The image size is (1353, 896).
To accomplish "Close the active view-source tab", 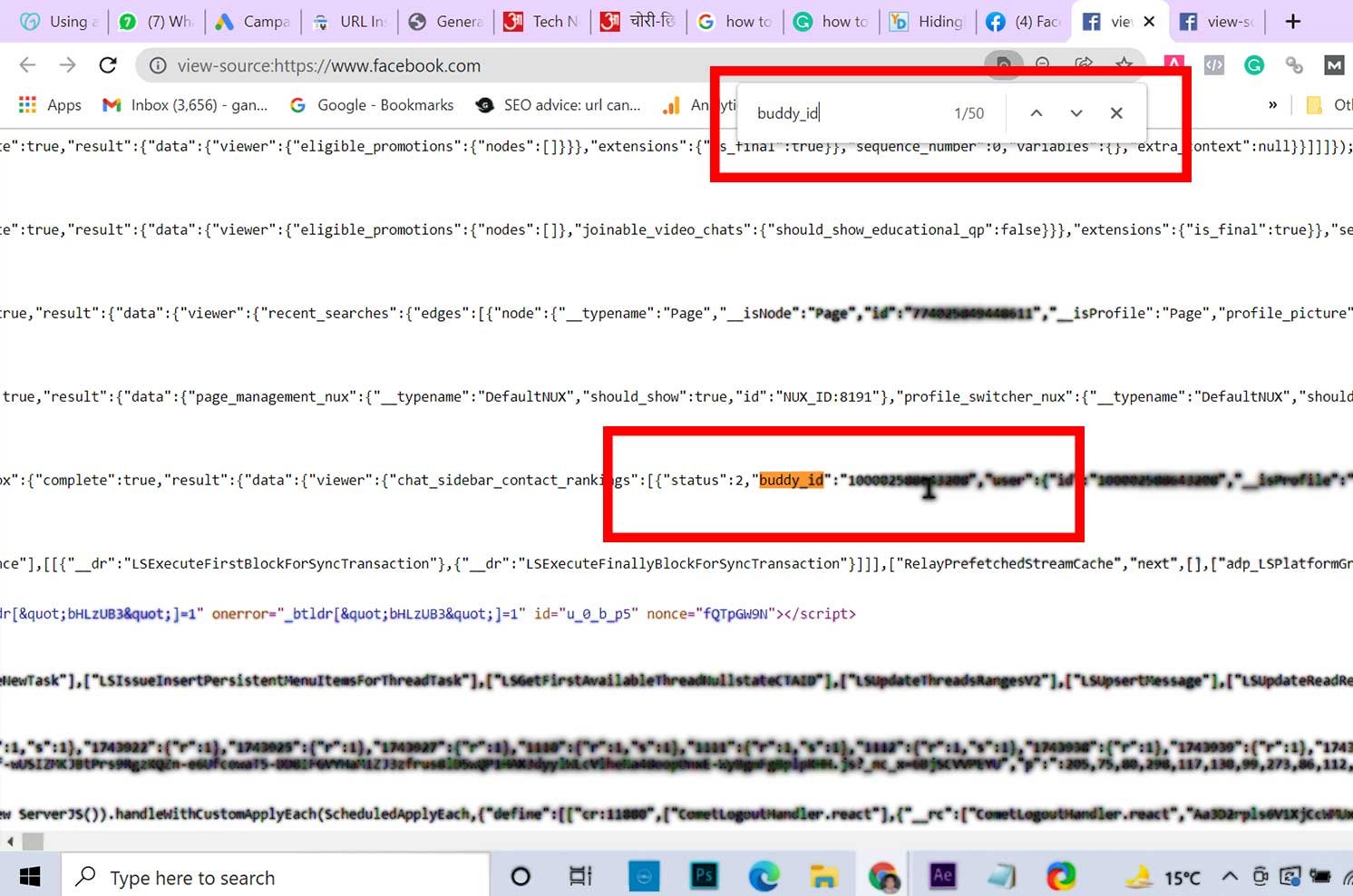I will [x=1149, y=21].
